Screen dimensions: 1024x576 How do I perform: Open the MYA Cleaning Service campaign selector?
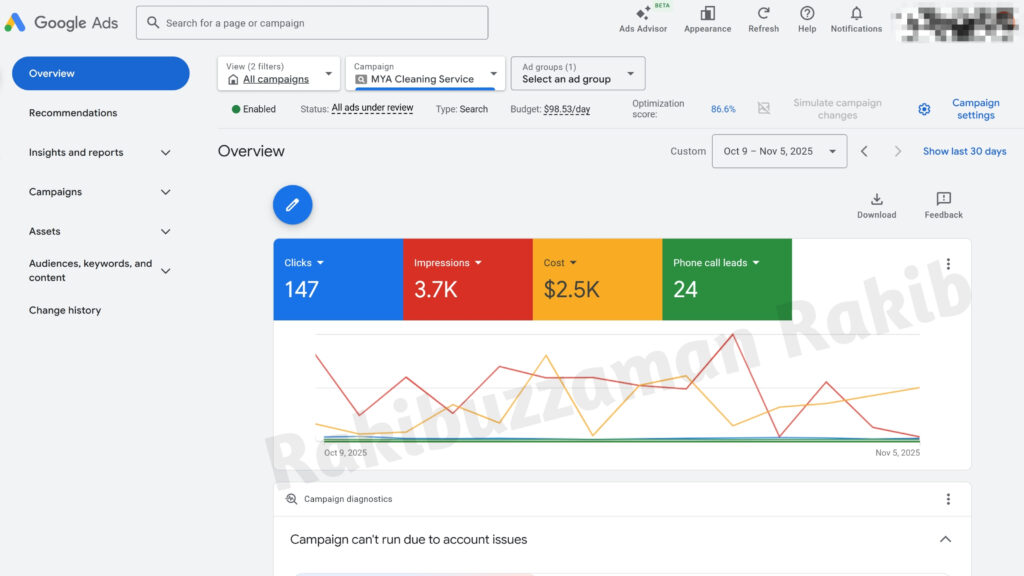pyautogui.click(x=424, y=73)
